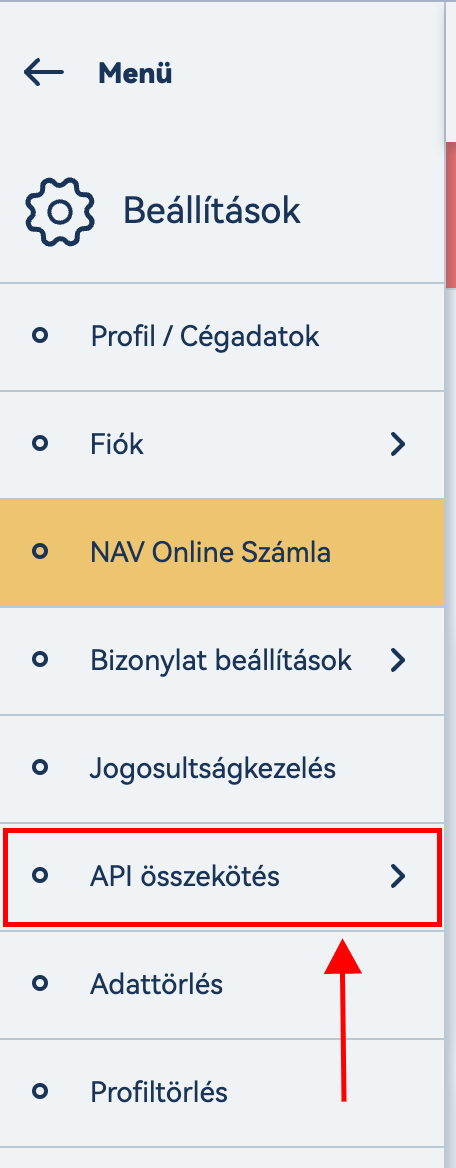456x1168 pixels.
Task: Click the Beállítások heading text
Action: tap(212, 210)
